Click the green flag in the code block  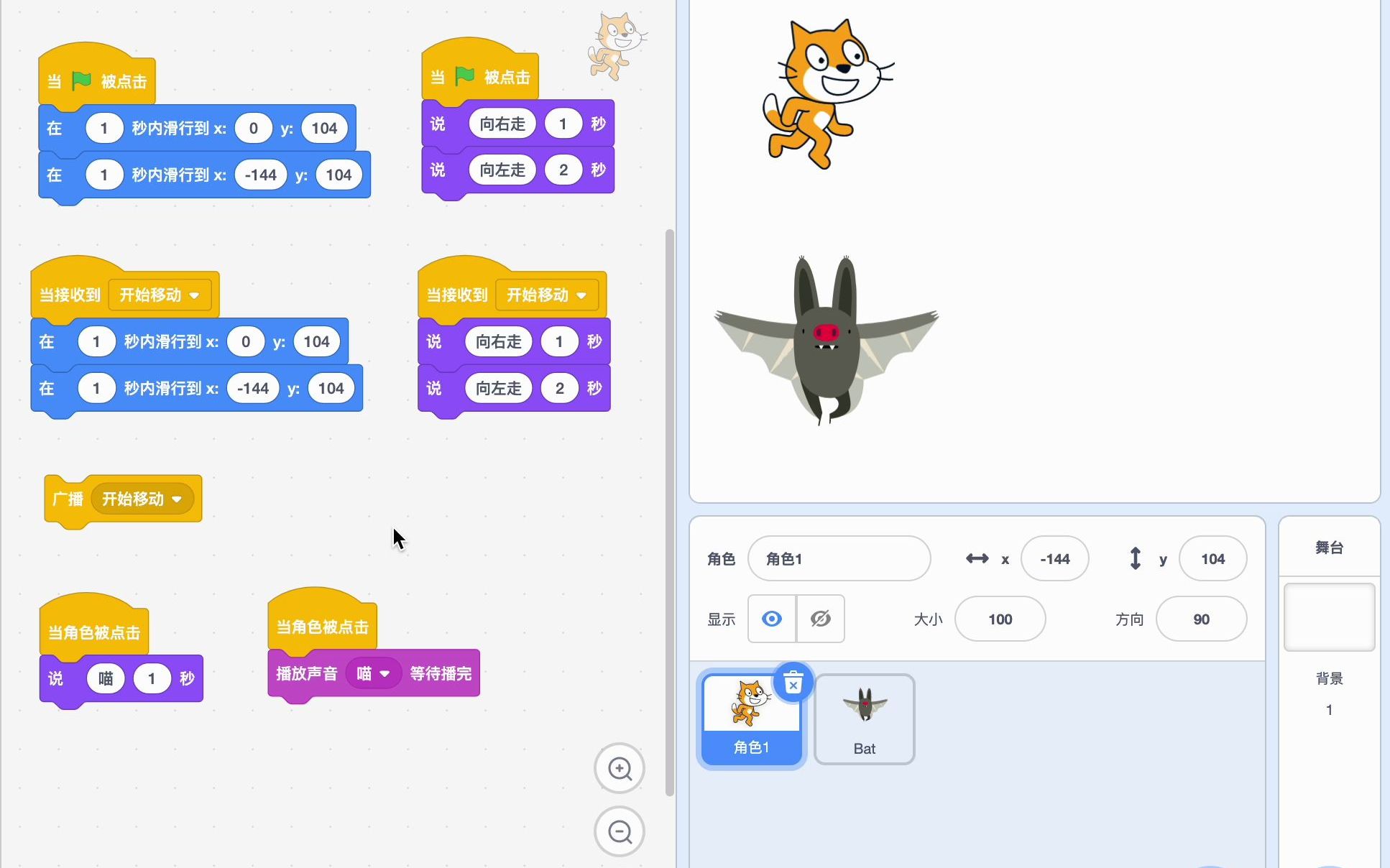80,80
